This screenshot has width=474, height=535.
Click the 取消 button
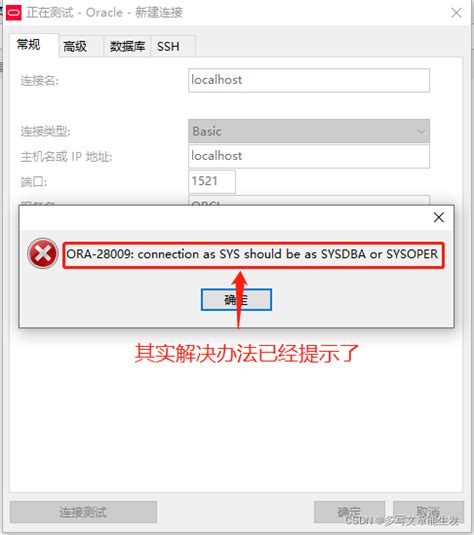[428, 512]
